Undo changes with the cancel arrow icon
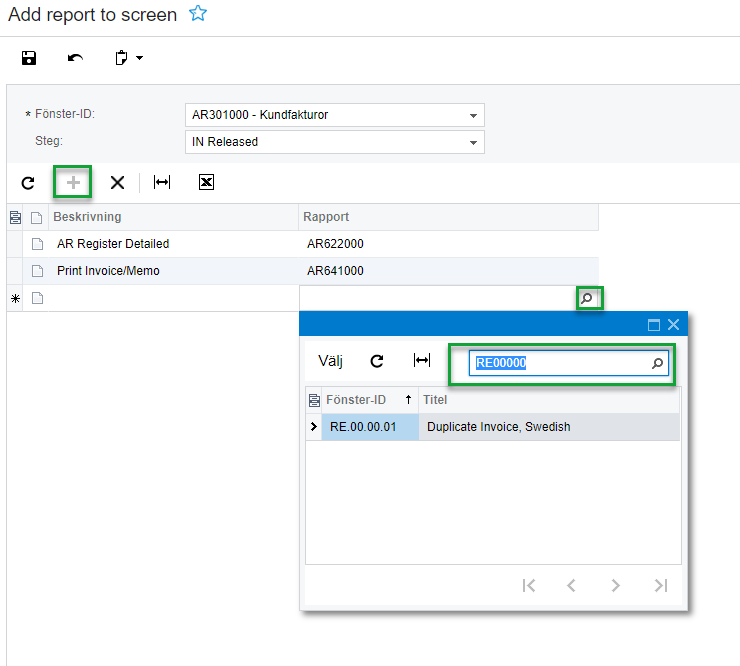Viewport: 740px width, 666px height. coord(75,58)
